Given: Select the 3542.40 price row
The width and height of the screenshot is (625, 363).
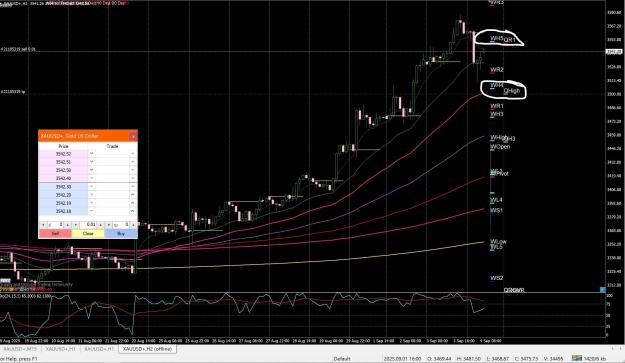Looking at the screenshot, I should click(x=63, y=179).
